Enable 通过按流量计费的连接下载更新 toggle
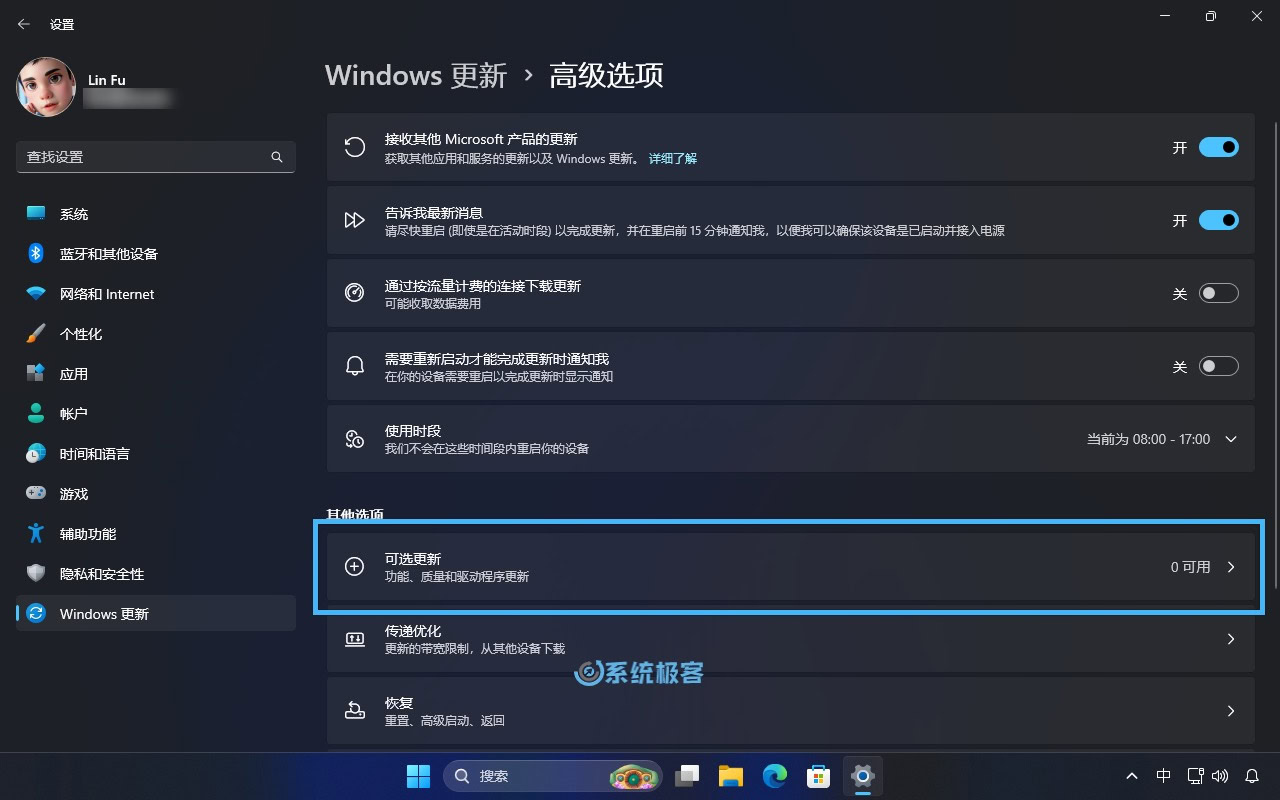Image resolution: width=1280 pixels, height=800 pixels. click(1219, 293)
